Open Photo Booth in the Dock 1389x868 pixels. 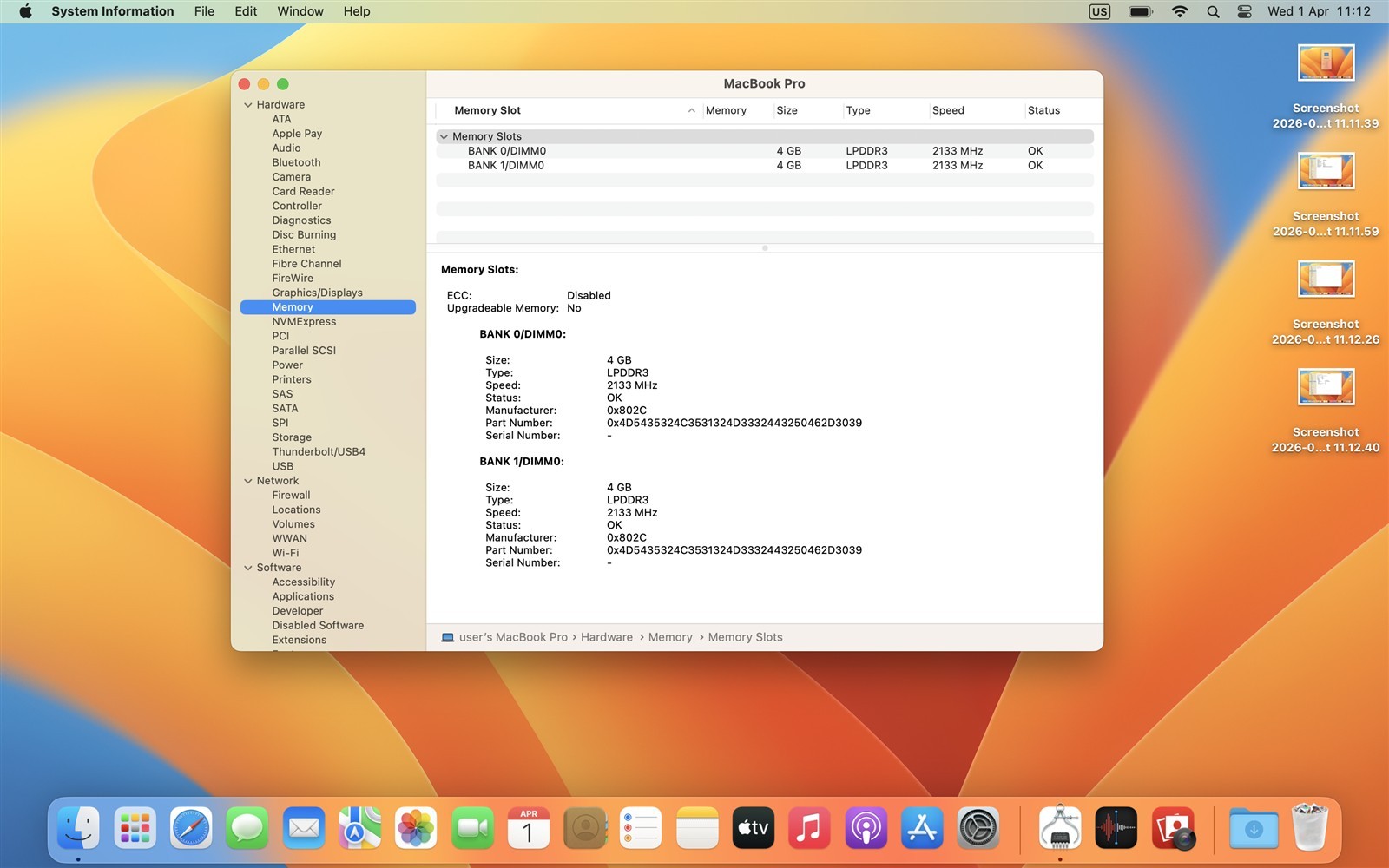click(1173, 828)
